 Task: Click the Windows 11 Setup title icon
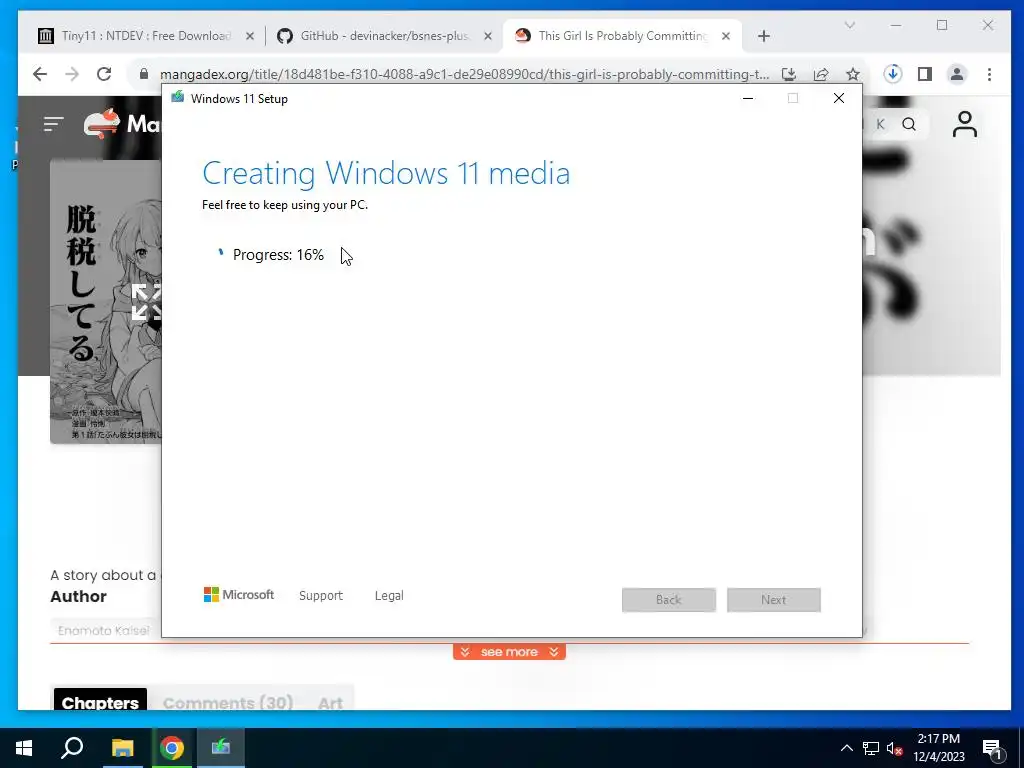pyautogui.click(x=177, y=98)
